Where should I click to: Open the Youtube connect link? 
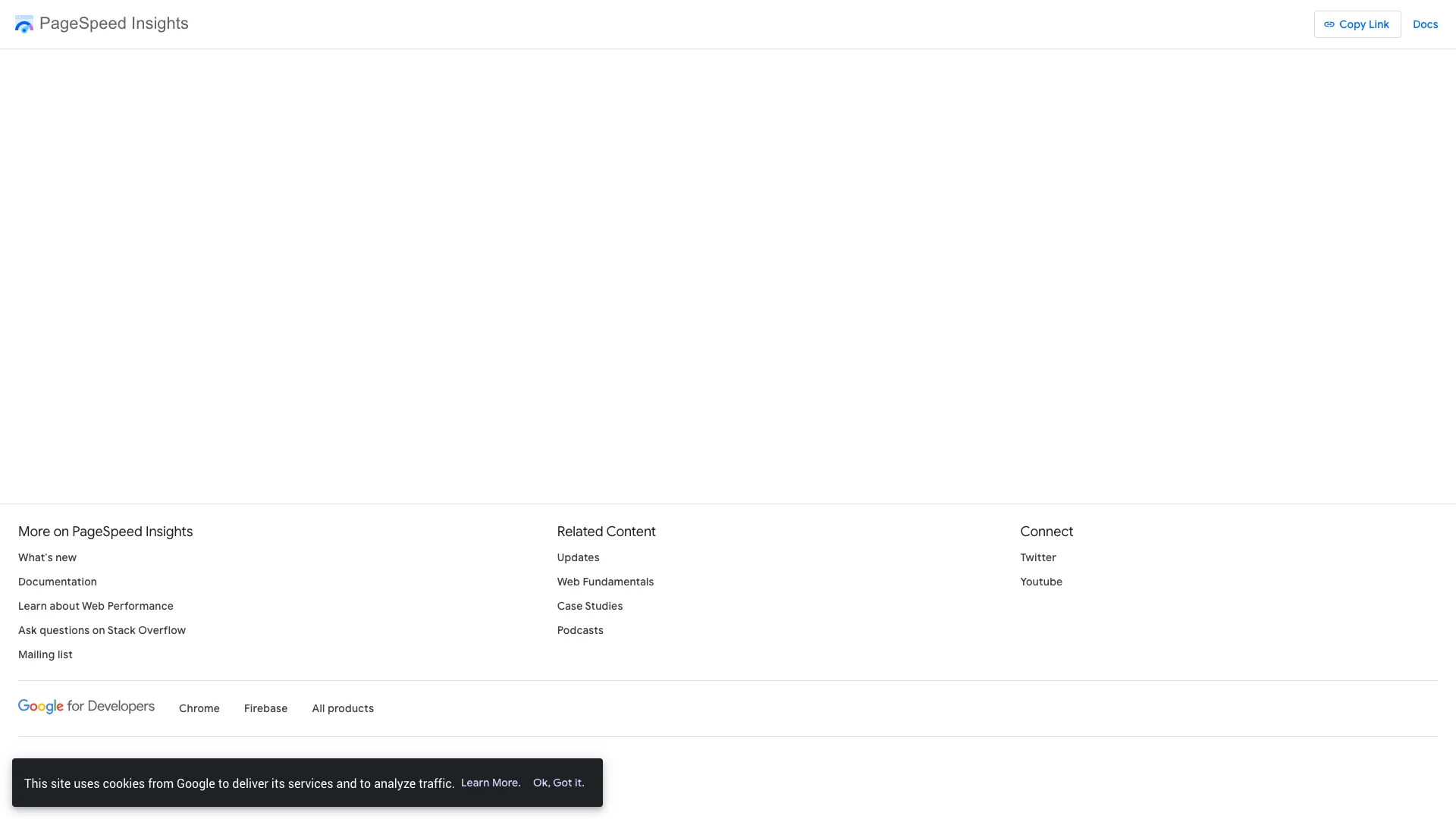1040,582
